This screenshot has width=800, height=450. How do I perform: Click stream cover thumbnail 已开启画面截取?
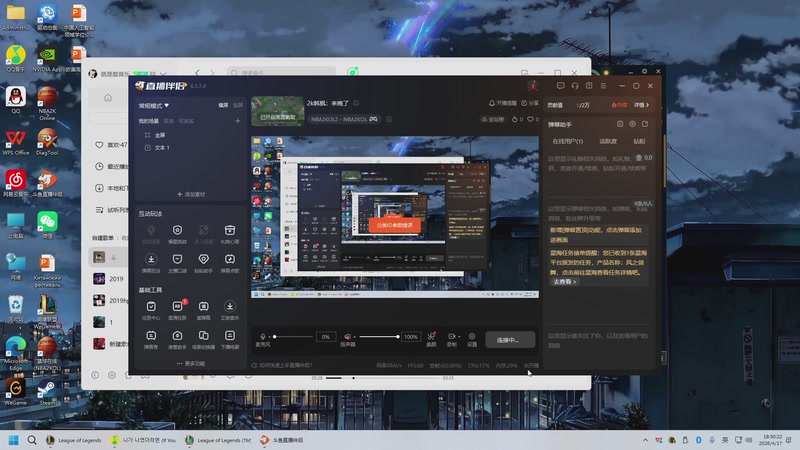(x=278, y=111)
